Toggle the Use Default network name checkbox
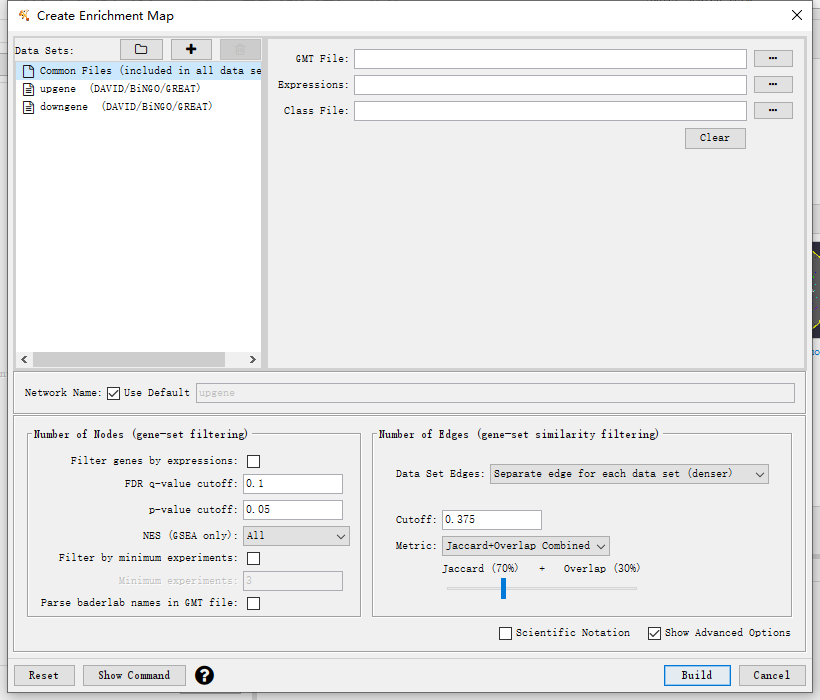This screenshot has height=700, width=820. pyautogui.click(x=114, y=393)
